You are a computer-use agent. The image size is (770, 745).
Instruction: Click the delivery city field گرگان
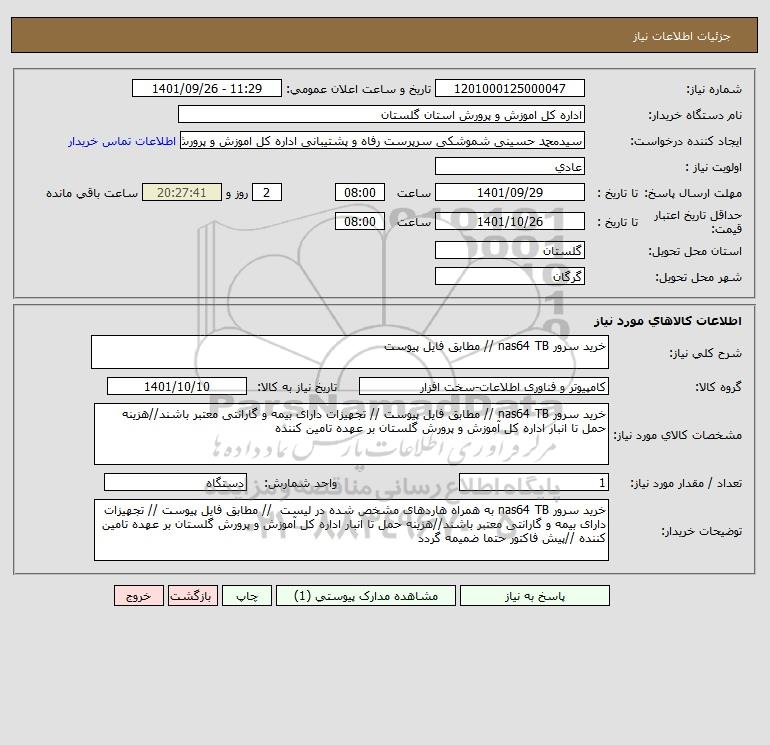click(510, 276)
